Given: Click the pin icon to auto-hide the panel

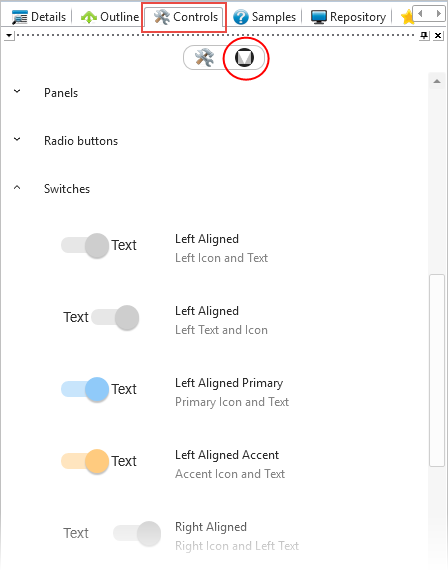Looking at the screenshot, I should point(424,35).
